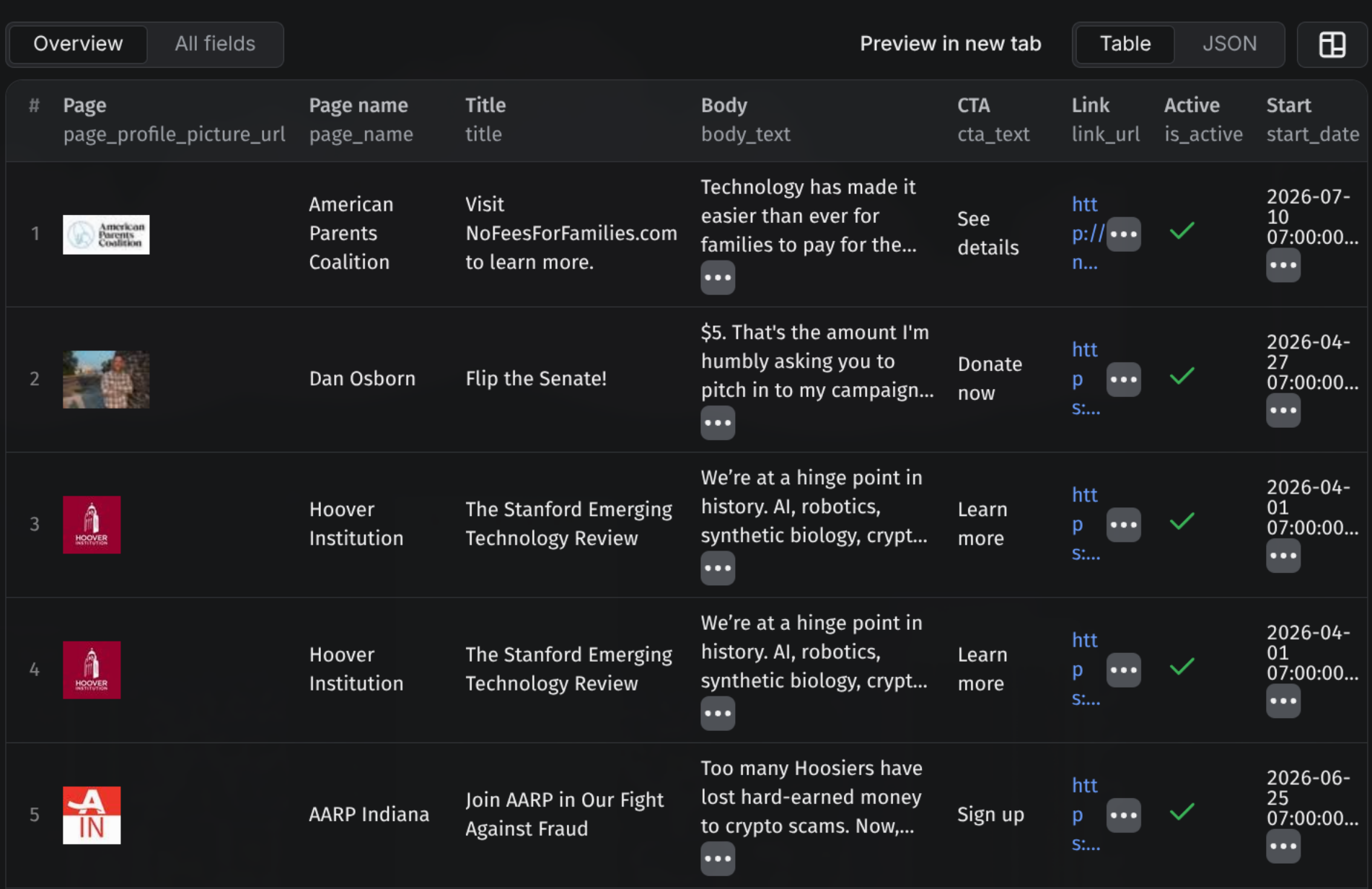
Task: Open link URL for AARP Indiana row
Action: [x=1086, y=814]
